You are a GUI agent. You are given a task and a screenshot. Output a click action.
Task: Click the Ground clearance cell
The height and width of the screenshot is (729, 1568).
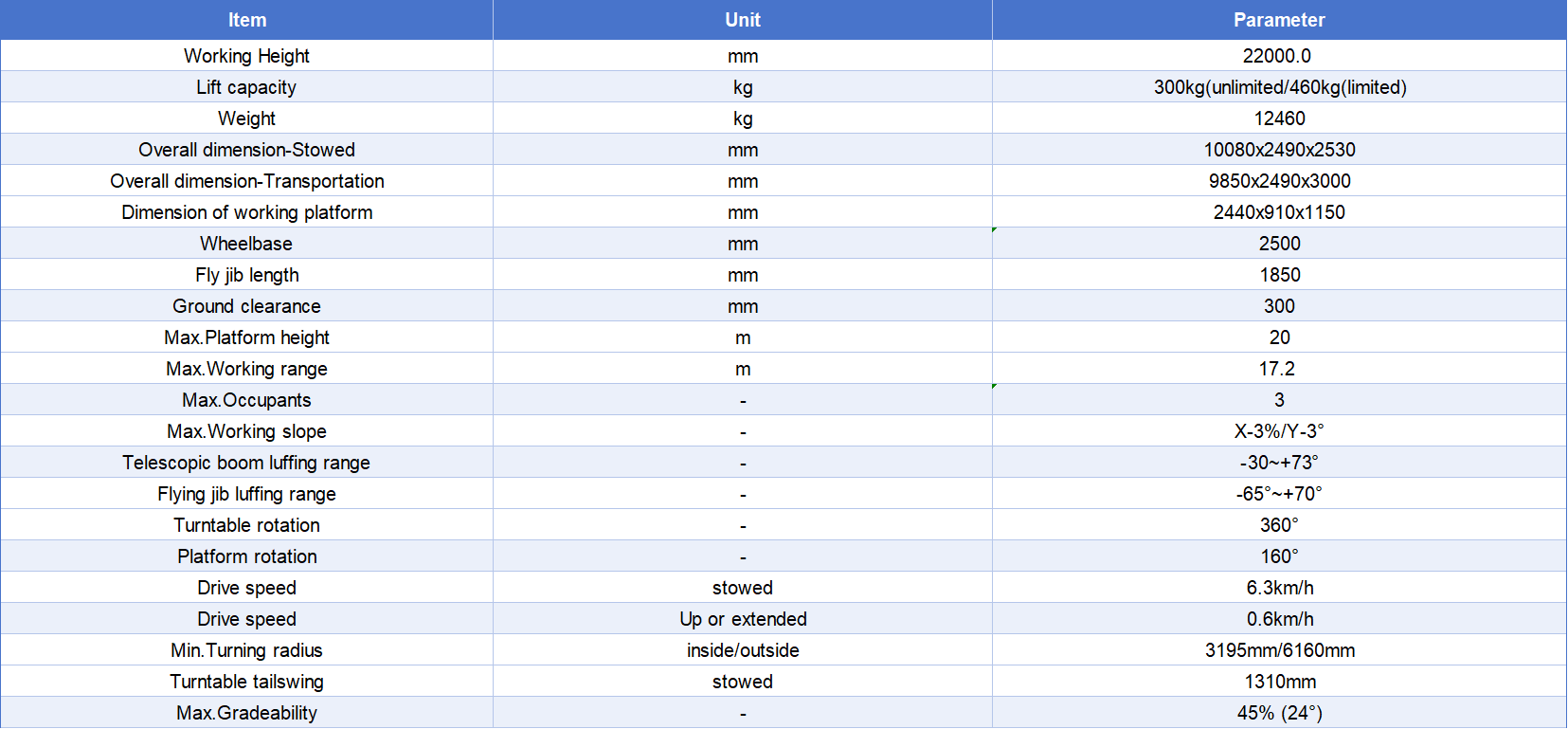coord(246,306)
